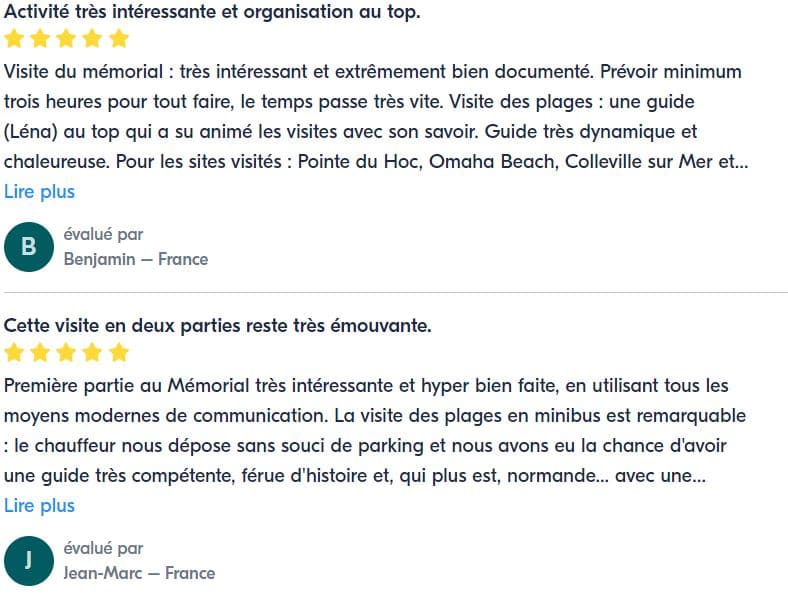Expand Benjamin's review with "Lire plus"
This screenshot has width=788, height=603.
pos(39,191)
